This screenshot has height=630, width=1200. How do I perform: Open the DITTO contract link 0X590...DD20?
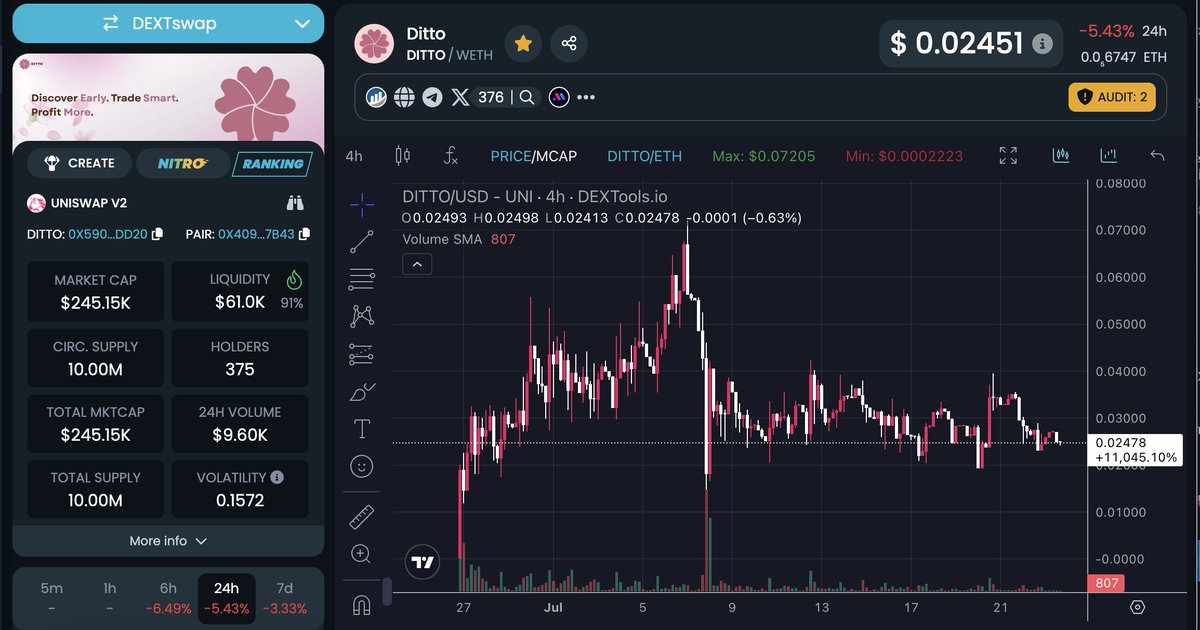(107, 234)
